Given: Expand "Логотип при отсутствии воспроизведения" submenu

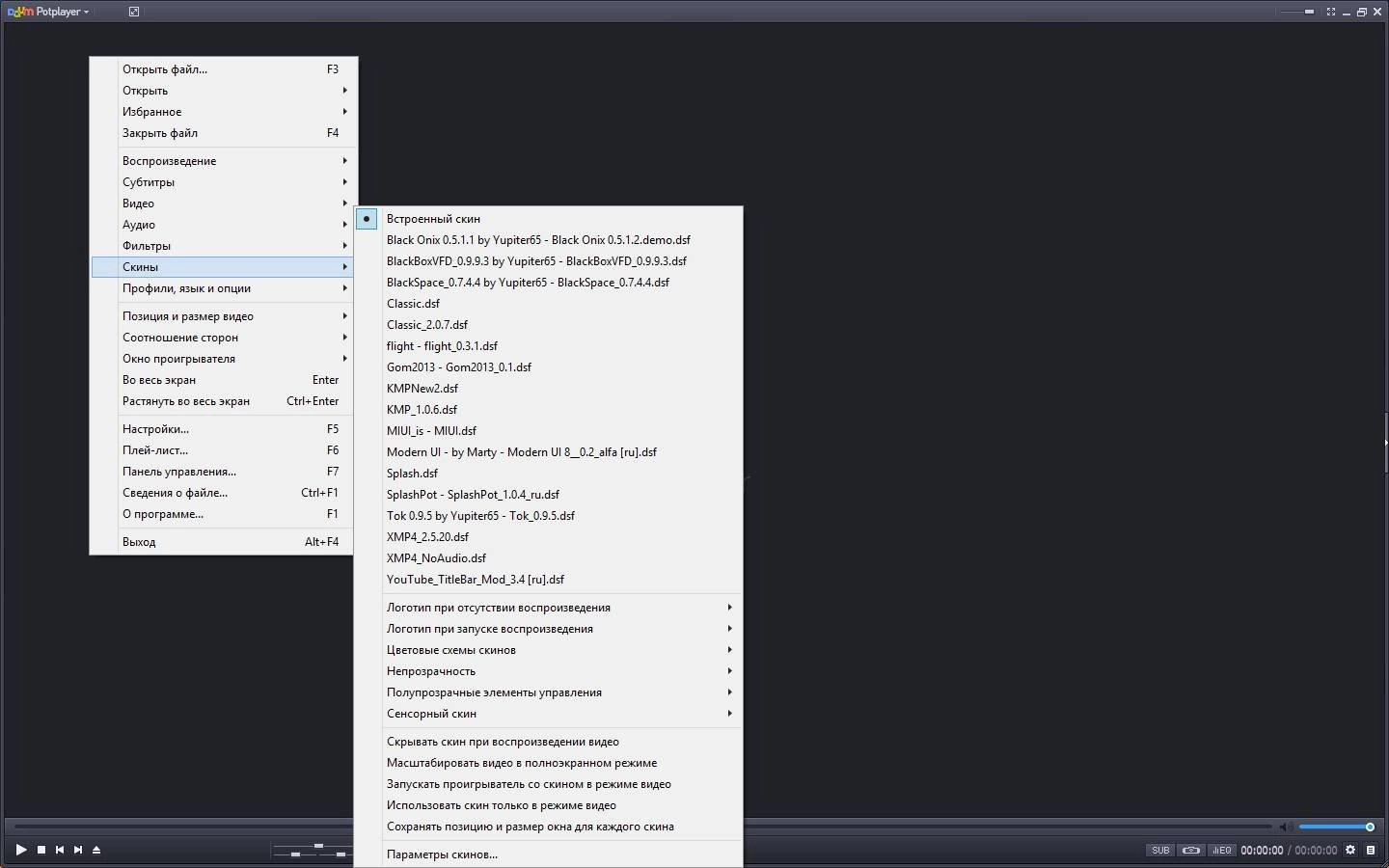Looking at the screenshot, I should (x=549, y=608).
